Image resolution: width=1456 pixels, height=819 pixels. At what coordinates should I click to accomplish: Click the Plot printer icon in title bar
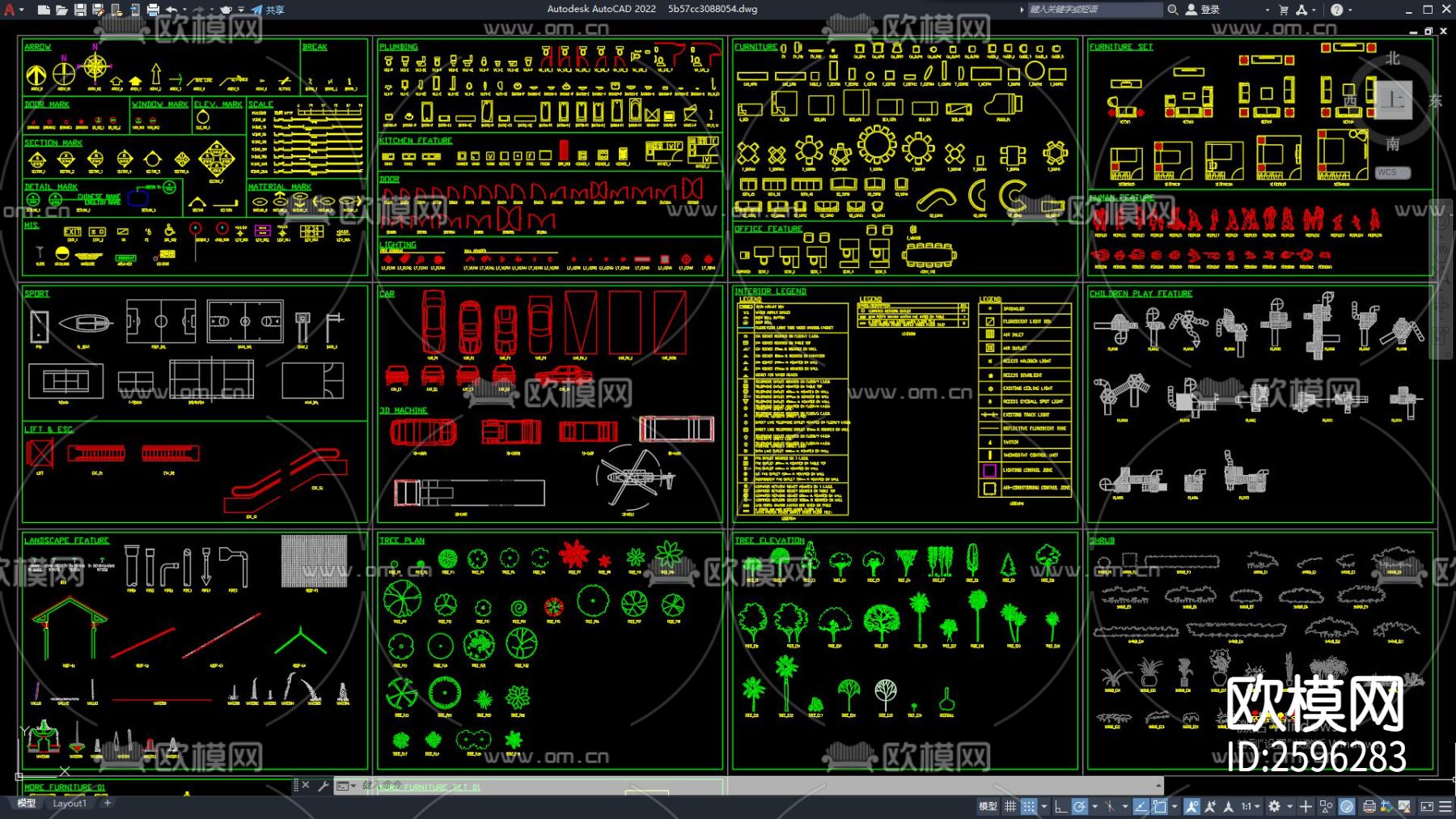[x=153, y=10]
